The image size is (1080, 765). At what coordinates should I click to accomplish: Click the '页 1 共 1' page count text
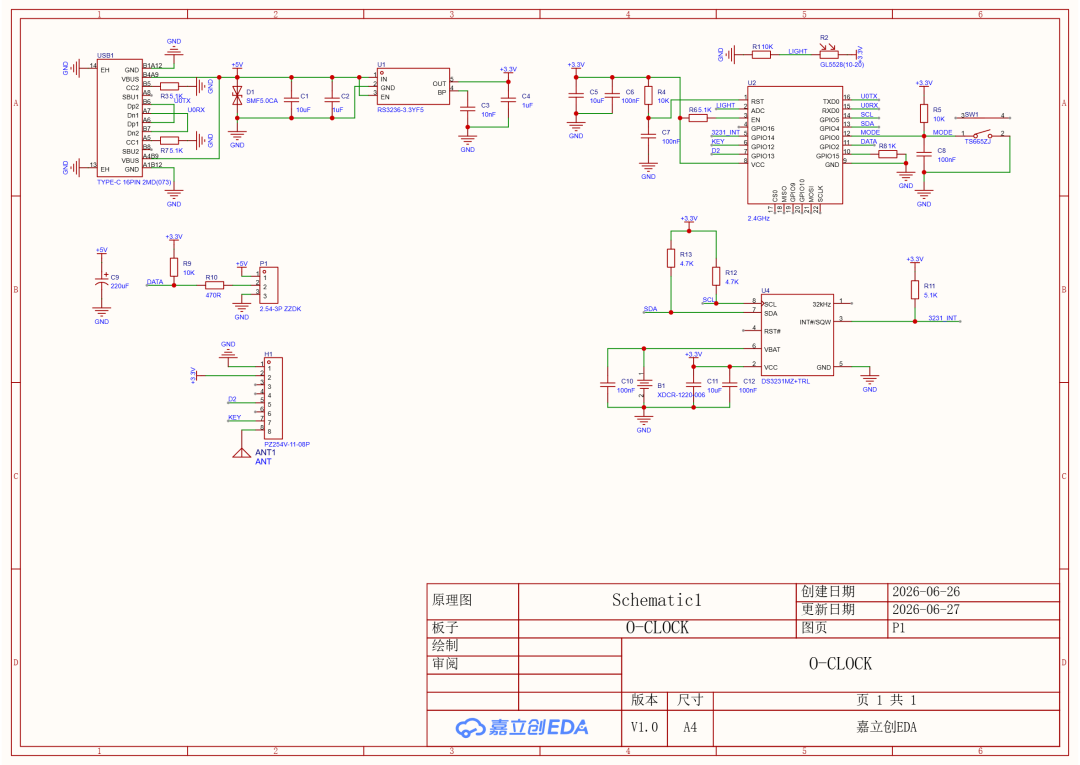point(886,700)
